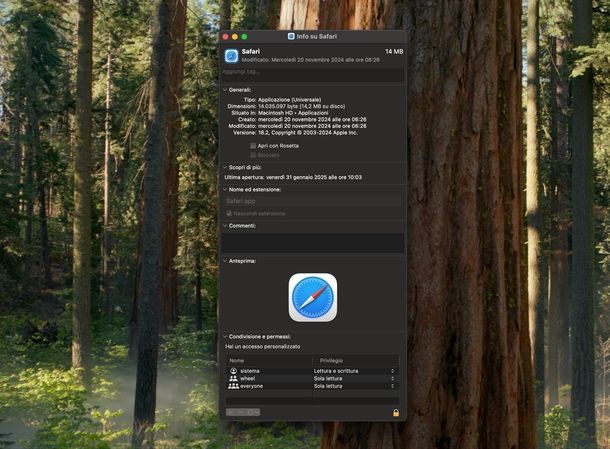The image size is (610, 449).
Task: Click the Info su Safari window title
Action: [x=317, y=36]
